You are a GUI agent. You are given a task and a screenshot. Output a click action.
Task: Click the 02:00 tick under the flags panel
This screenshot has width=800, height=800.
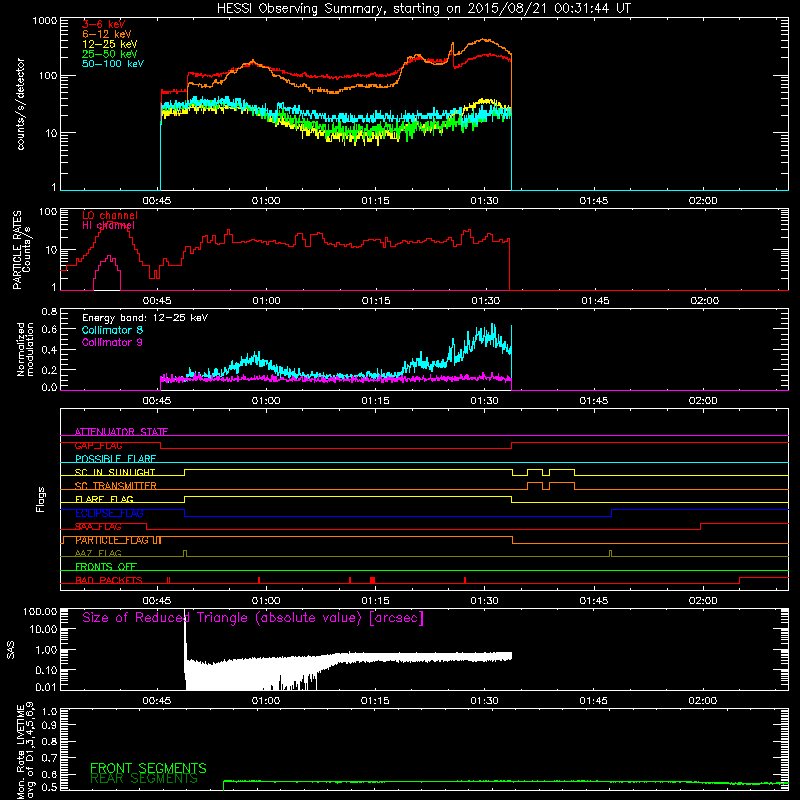pyautogui.click(x=703, y=601)
